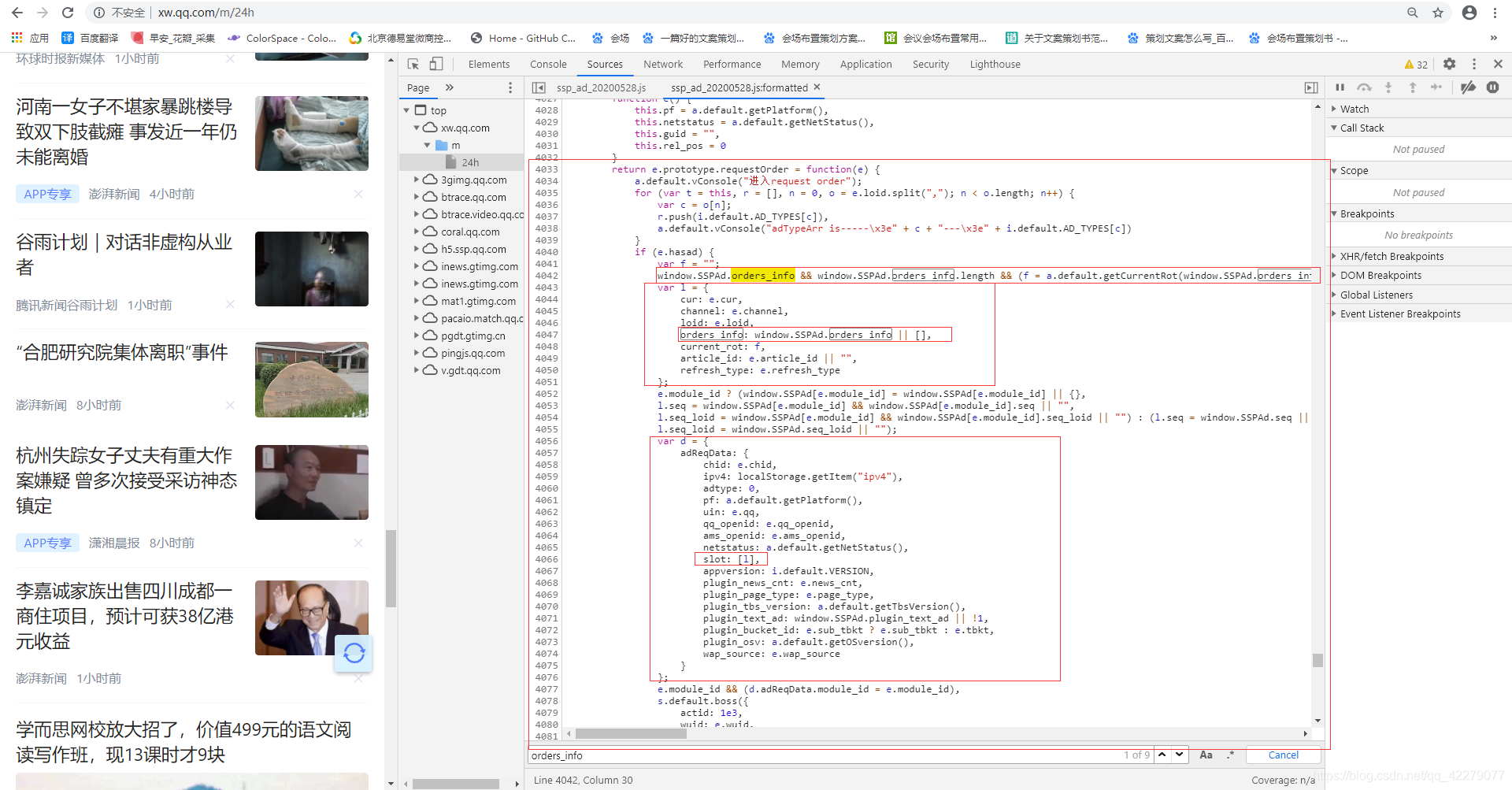Click the browser back arrow
Image resolution: width=1512 pixels, height=790 pixels.
point(17,13)
